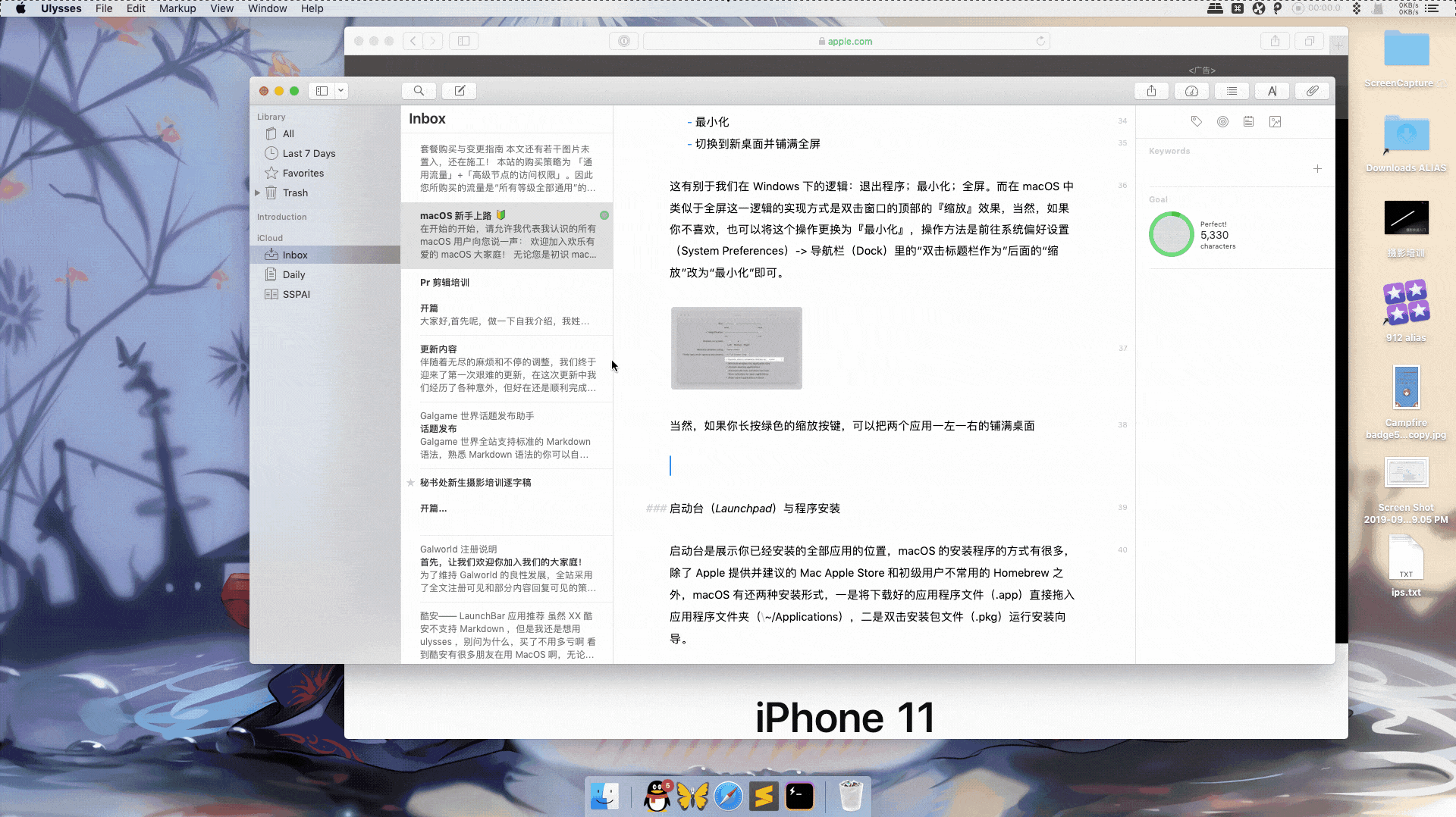Select All in the Library sidebar
Screen dimensions: 1456x817
click(x=325, y=133)
